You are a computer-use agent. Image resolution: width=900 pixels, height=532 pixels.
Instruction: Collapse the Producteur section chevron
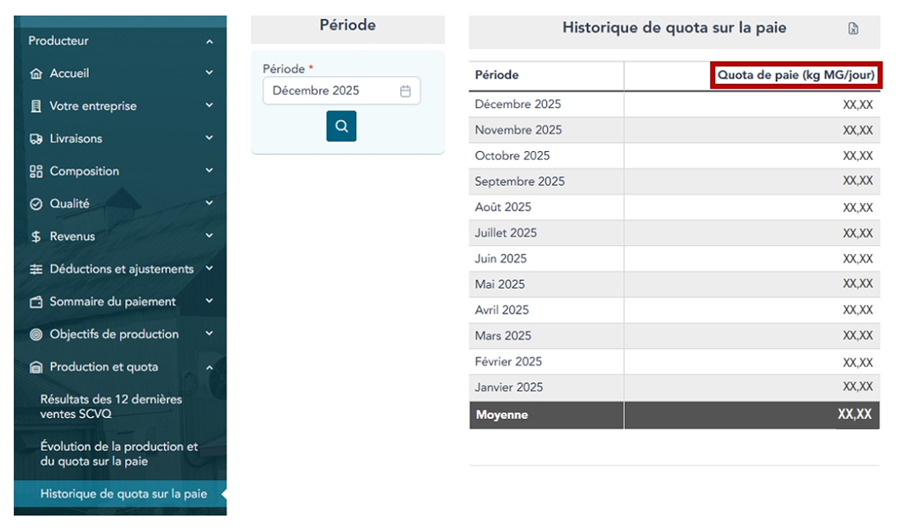(209, 41)
